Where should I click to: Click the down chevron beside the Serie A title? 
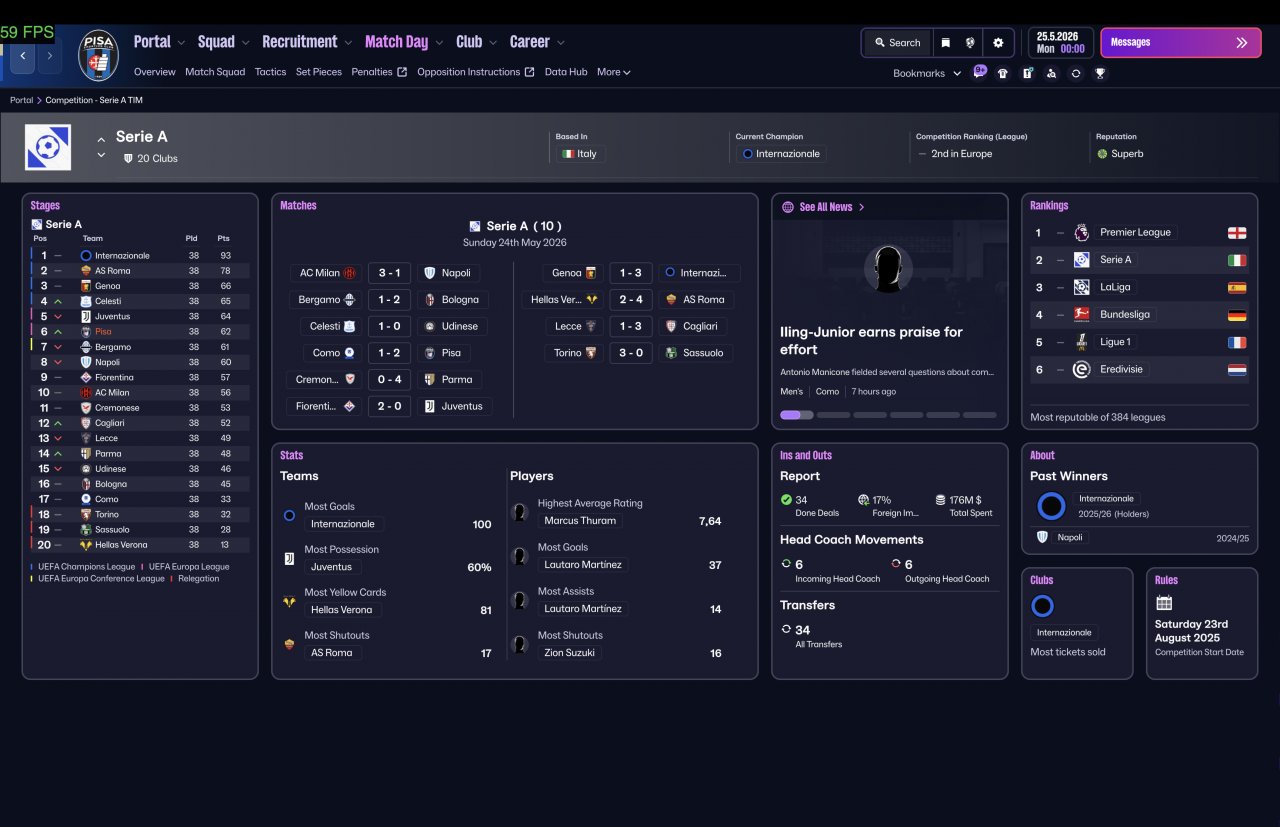click(101, 155)
